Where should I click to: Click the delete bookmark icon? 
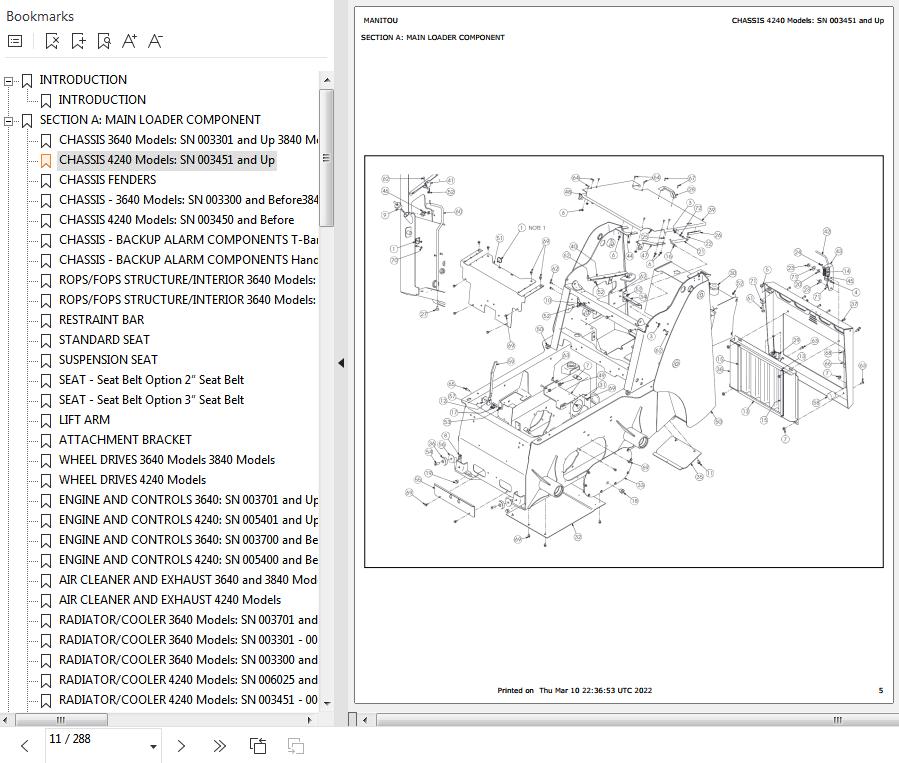pos(52,41)
